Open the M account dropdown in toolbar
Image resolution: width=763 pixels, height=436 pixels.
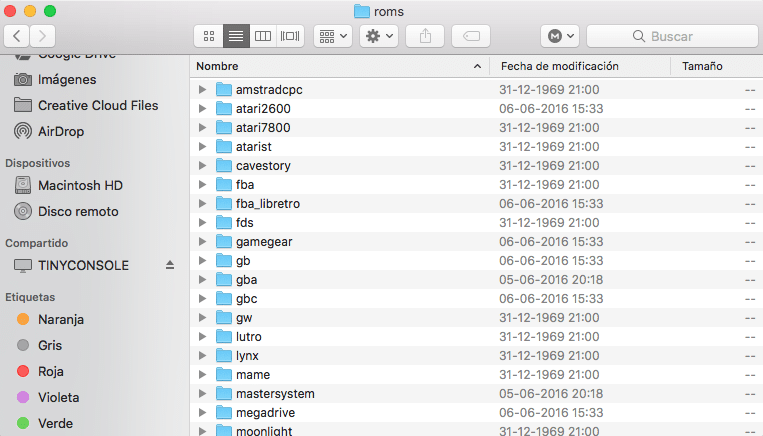[x=560, y=36]
